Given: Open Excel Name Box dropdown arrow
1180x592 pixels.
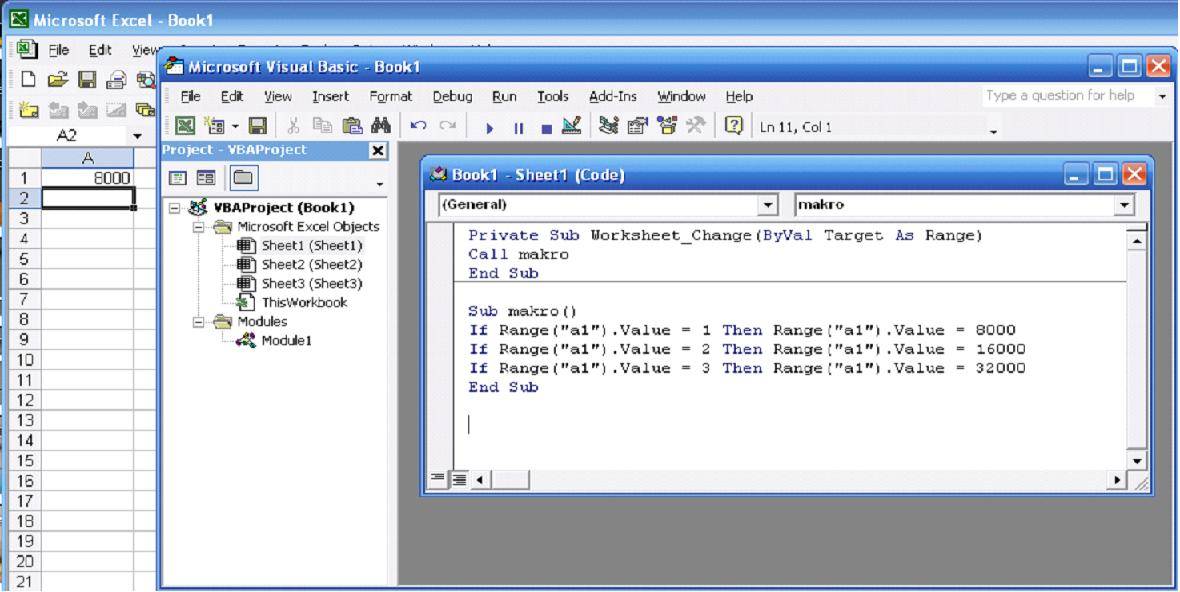Looking at the screenshot, I should click(137, 136).
